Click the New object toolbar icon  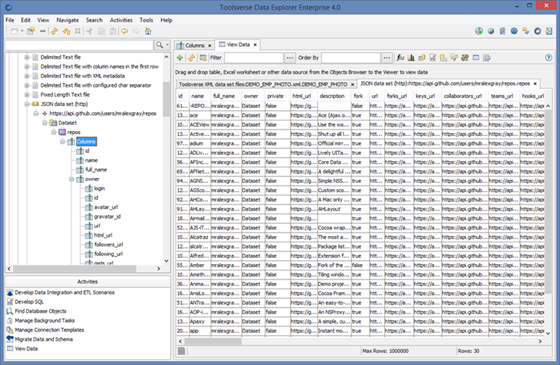point(14,31)
